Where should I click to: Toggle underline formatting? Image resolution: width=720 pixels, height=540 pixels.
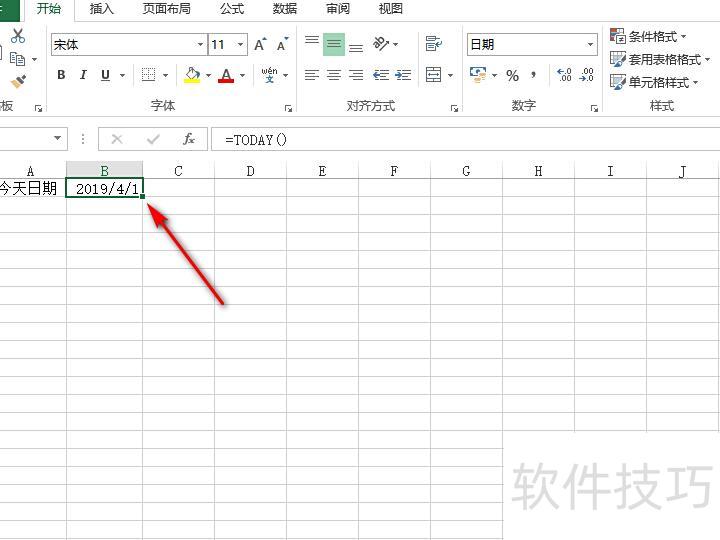coord(105,75)
